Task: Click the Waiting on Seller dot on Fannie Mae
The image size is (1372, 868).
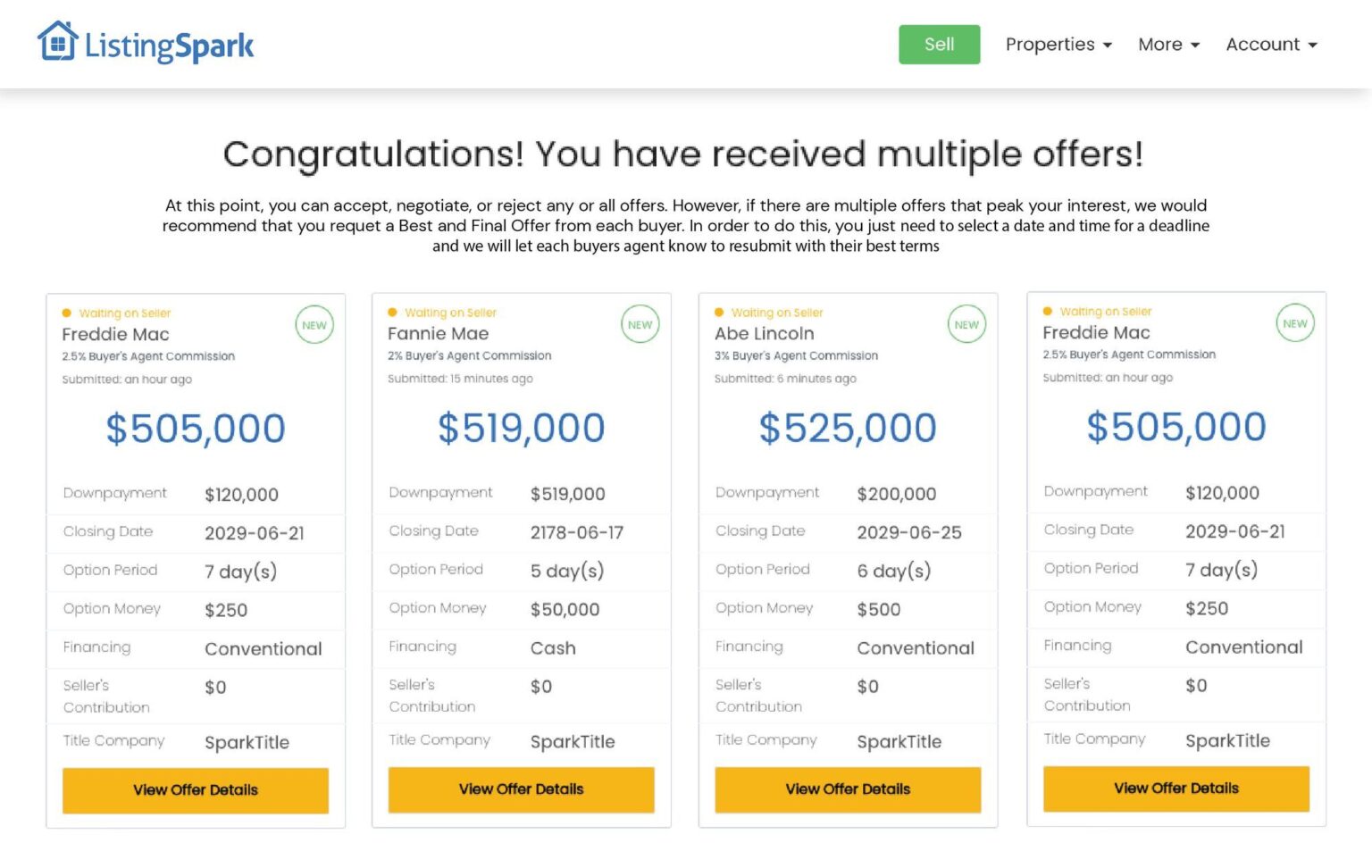Action: pyautogui.click(x=393, y=313)
